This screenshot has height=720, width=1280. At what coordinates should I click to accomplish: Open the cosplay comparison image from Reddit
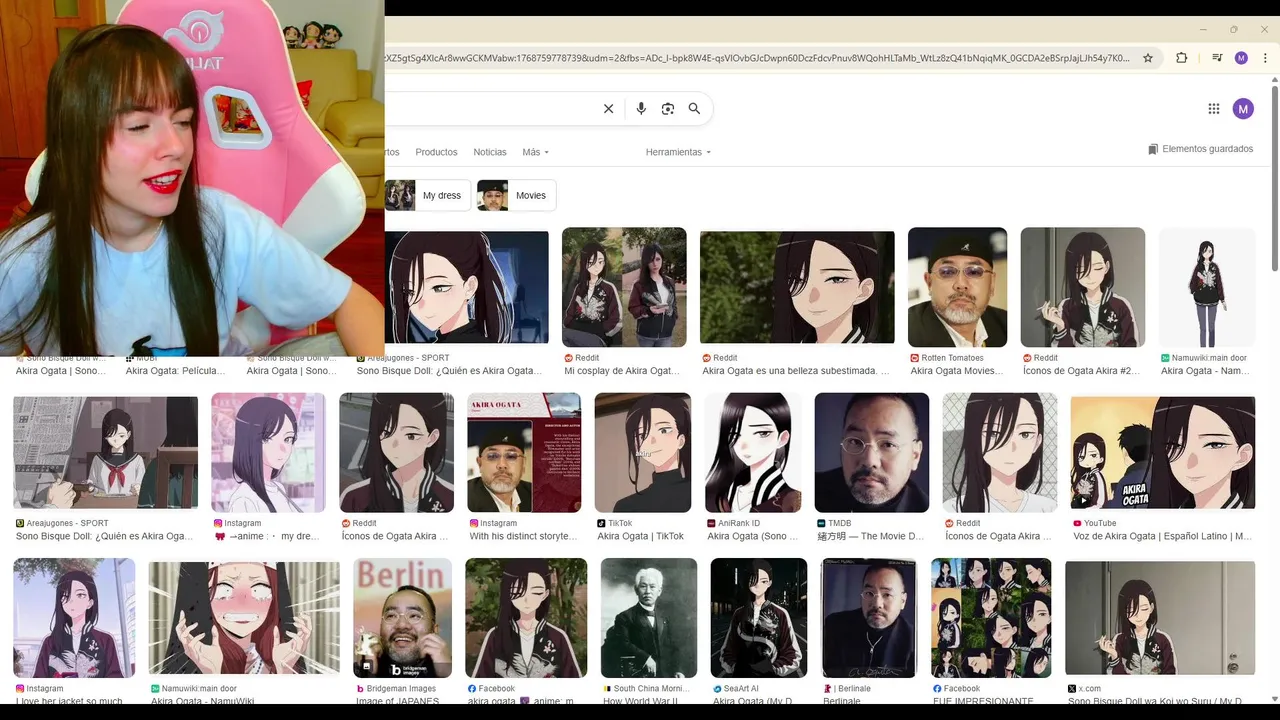(x=624, y=287)
